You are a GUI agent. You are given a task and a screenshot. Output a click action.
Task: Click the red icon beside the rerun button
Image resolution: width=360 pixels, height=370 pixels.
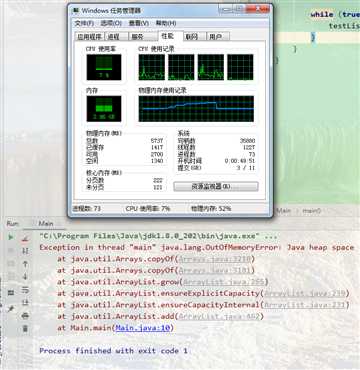click(25, 238)
